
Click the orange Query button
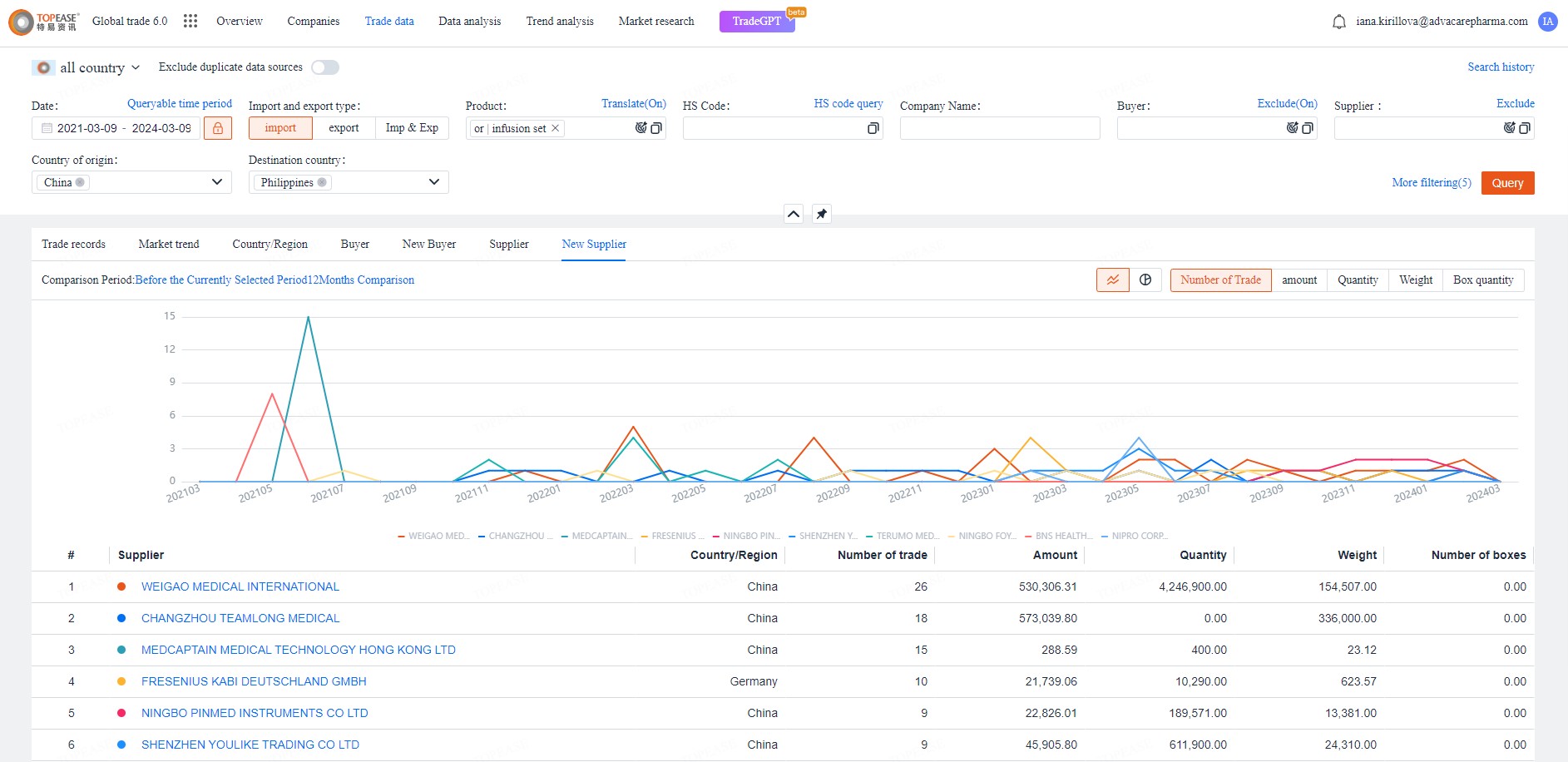click(1507, 183)
